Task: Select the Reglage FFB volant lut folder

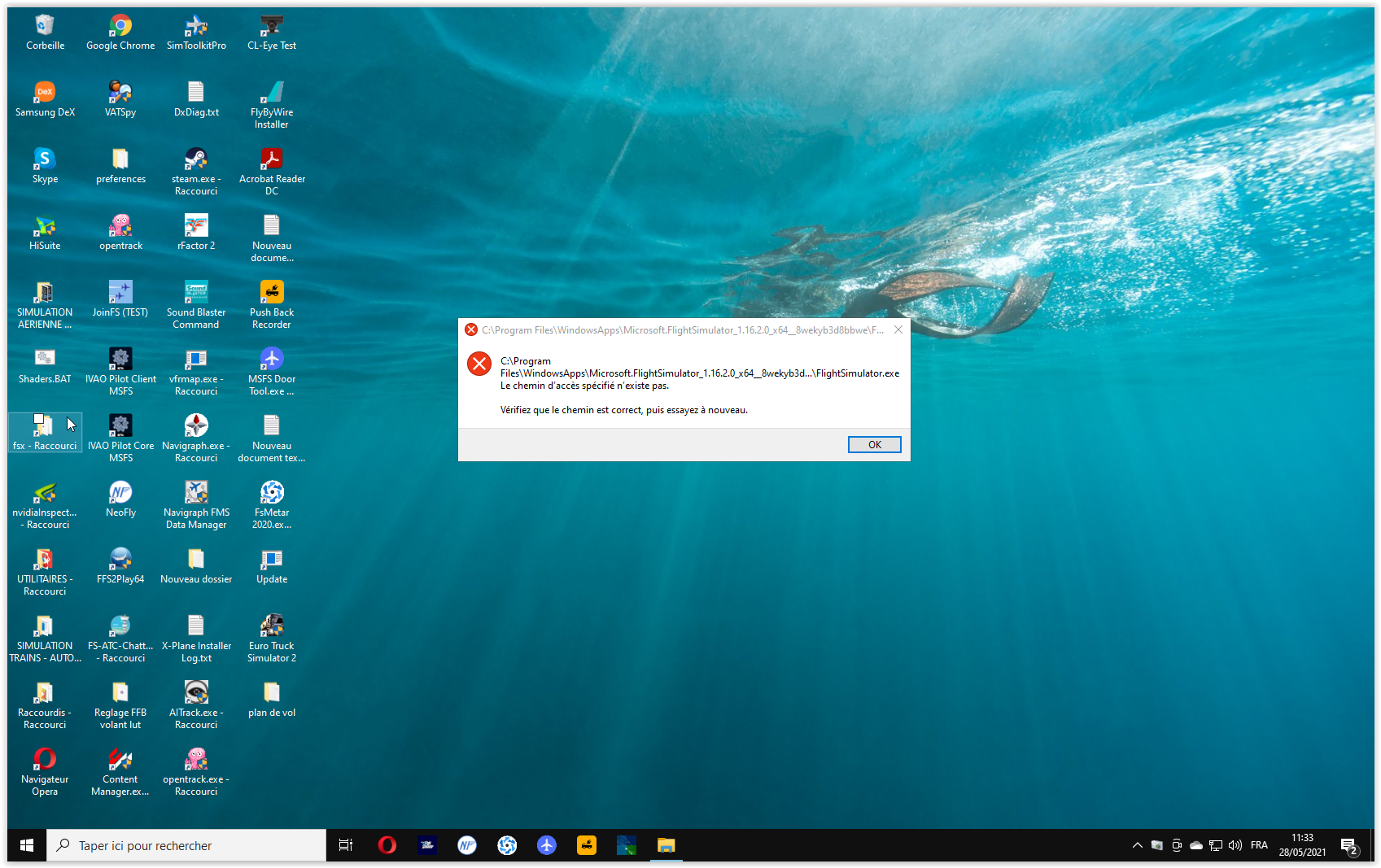Action: point(120,705)
